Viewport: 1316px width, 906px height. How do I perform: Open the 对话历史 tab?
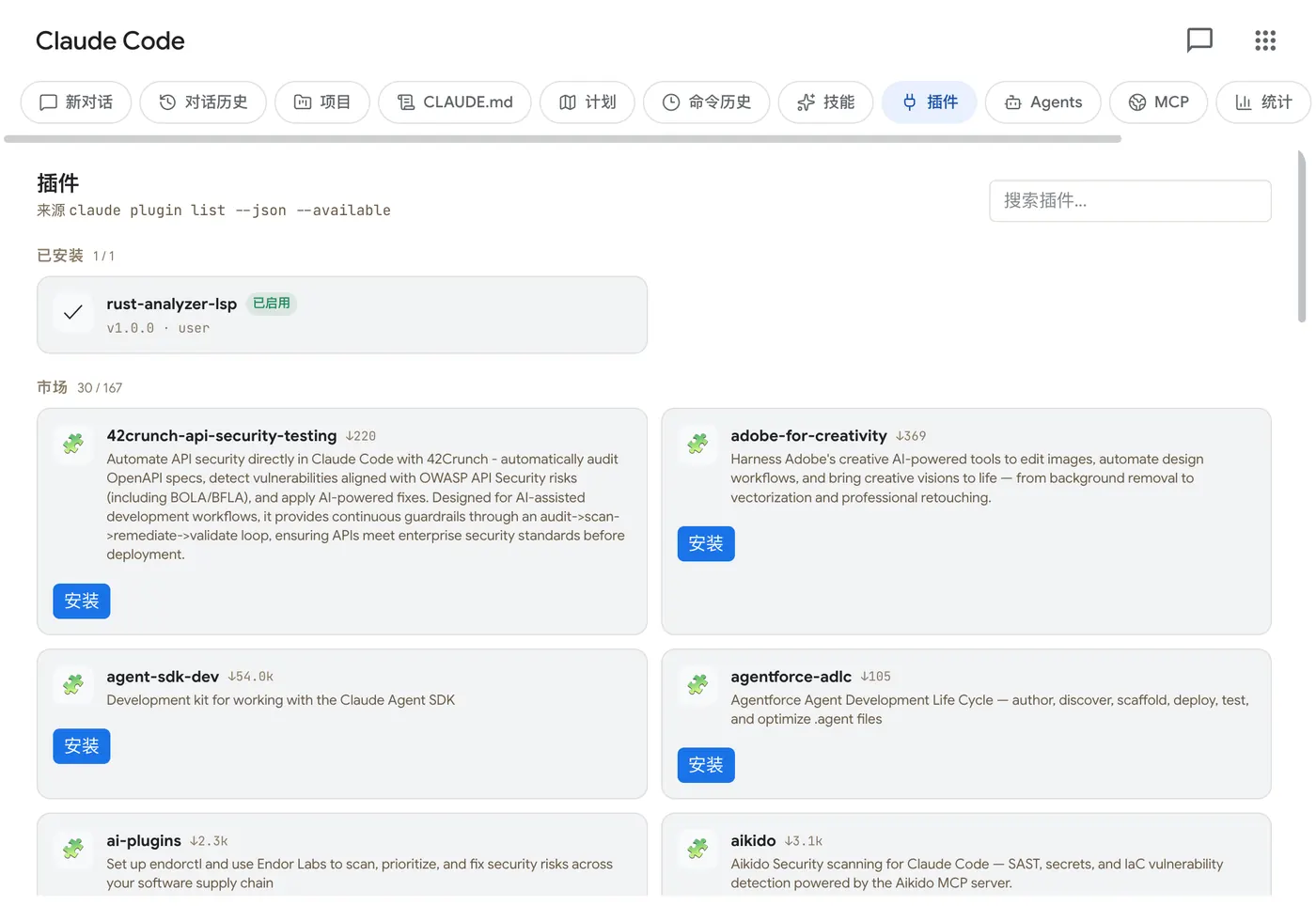(x=203, y=102)
